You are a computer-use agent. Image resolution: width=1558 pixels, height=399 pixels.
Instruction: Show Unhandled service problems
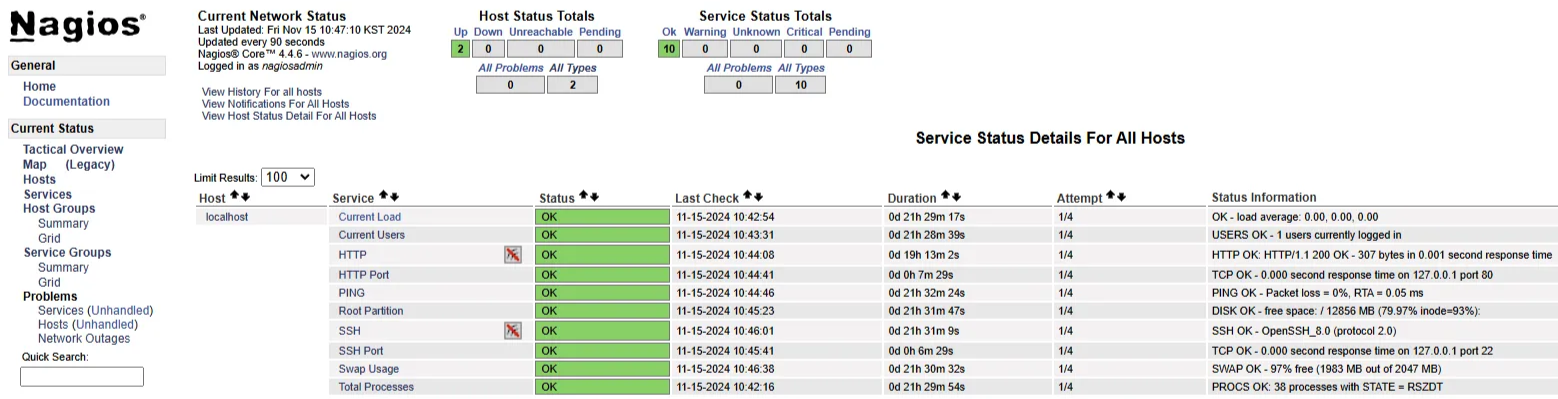pos(120,310)
